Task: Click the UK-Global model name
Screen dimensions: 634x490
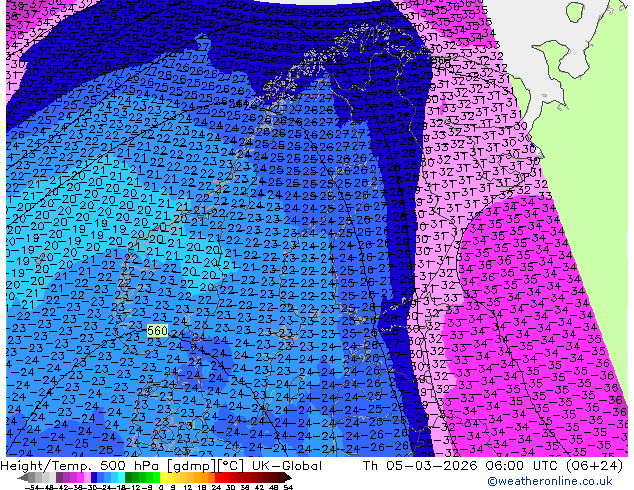Action: click(x=287, y=466)
